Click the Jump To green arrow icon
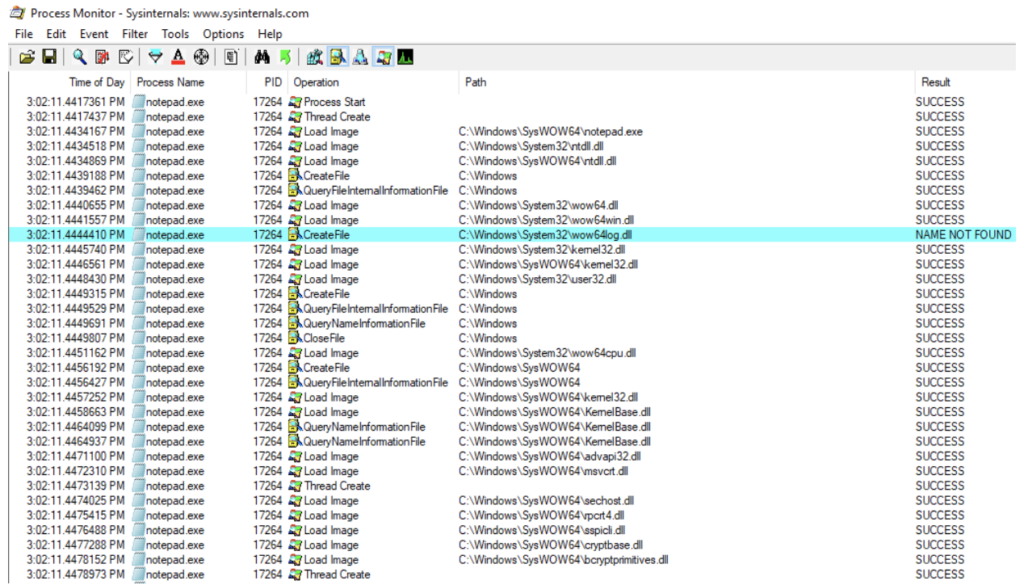 285,57
